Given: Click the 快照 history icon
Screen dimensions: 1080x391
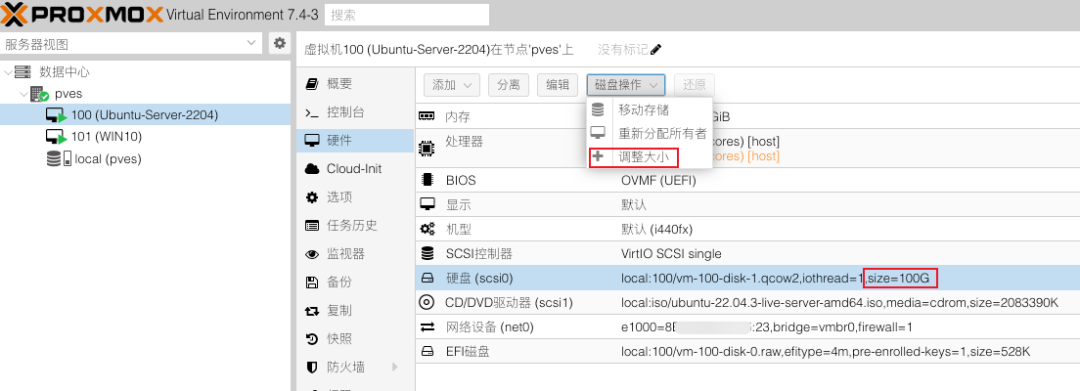Looking at the screenshot, I should pyautogui.click(x=312, y=339).
